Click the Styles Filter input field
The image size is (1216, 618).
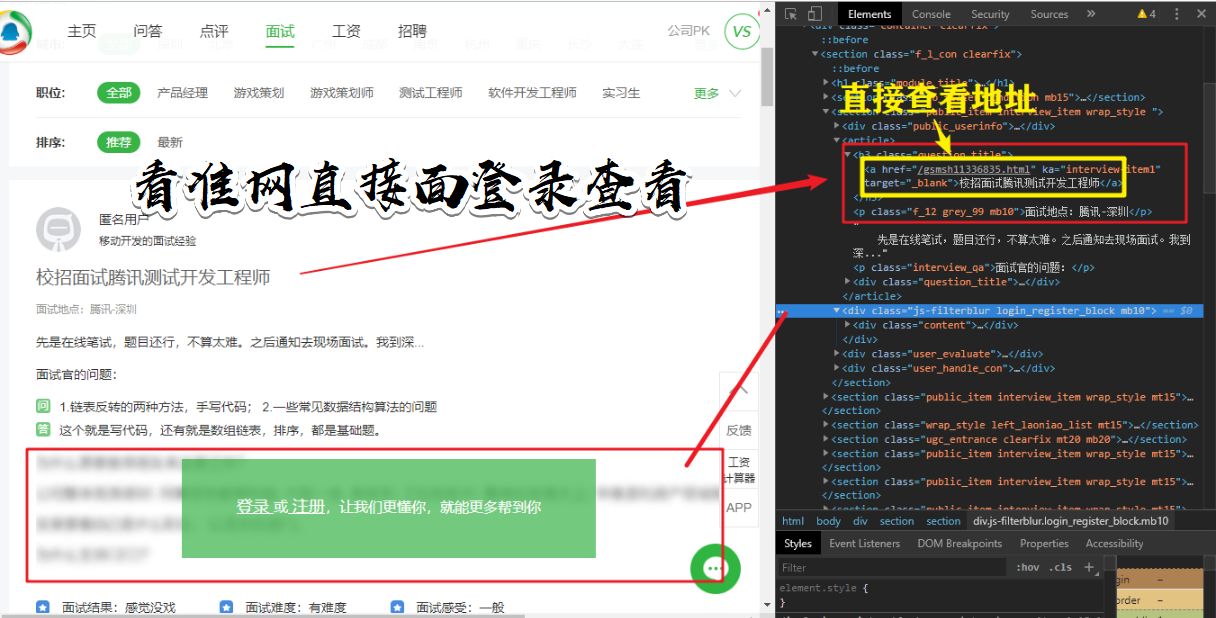coord(893,567)
